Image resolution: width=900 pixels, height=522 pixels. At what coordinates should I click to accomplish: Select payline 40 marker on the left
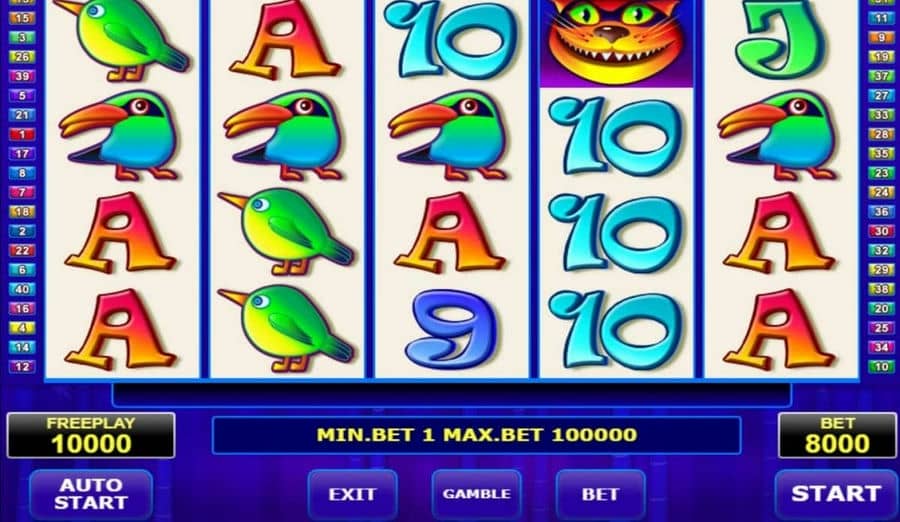pos(22,289)
